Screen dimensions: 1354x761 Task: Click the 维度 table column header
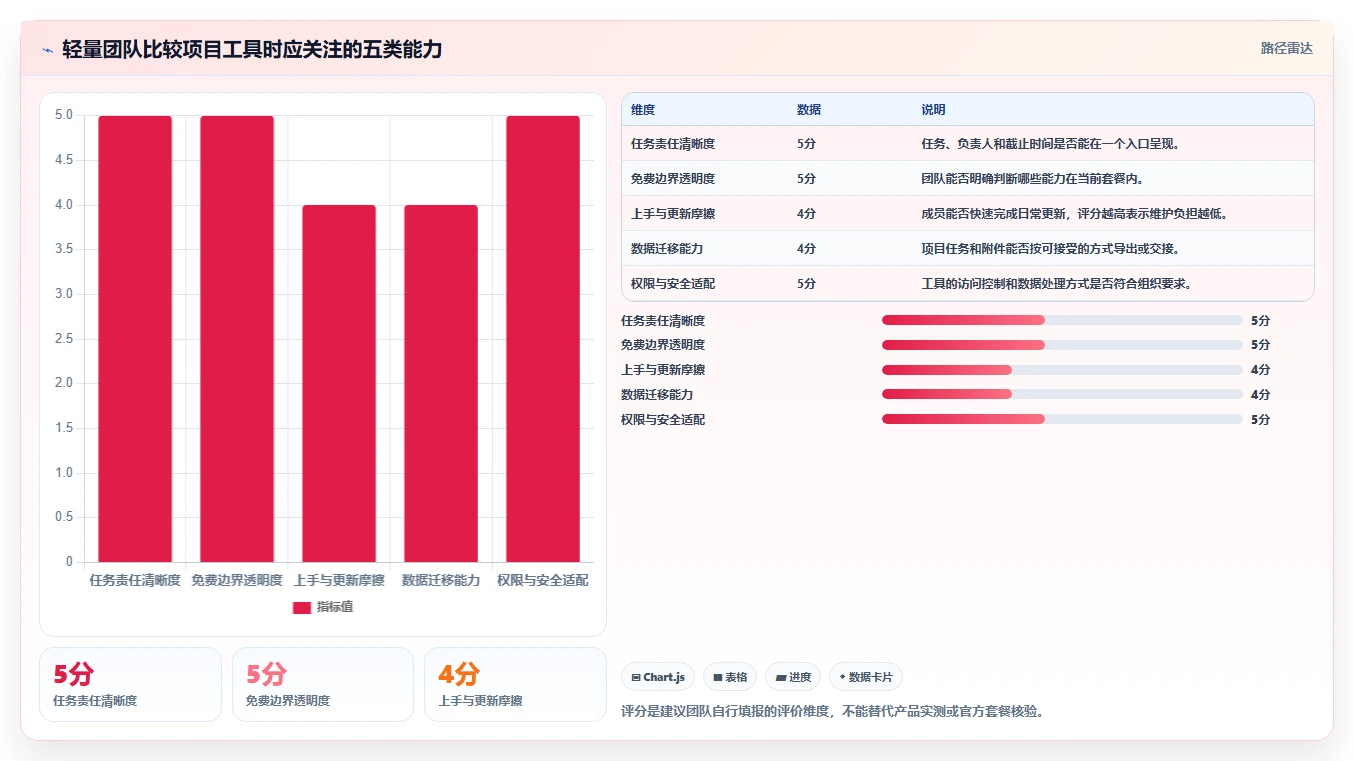click(x=643, y=110)
